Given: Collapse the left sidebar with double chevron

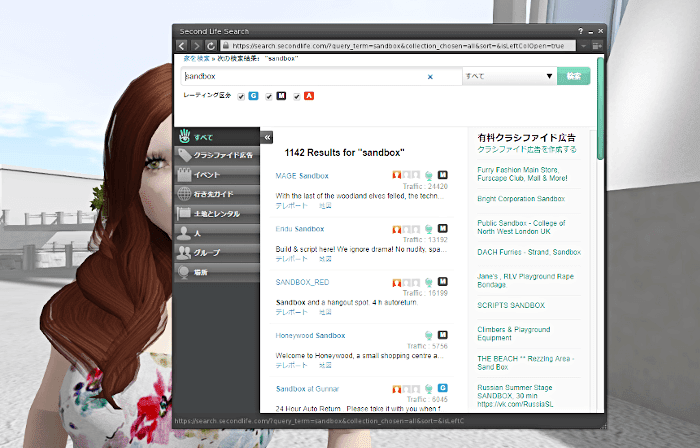Looking at the screenshot, I should click(267, 137).
